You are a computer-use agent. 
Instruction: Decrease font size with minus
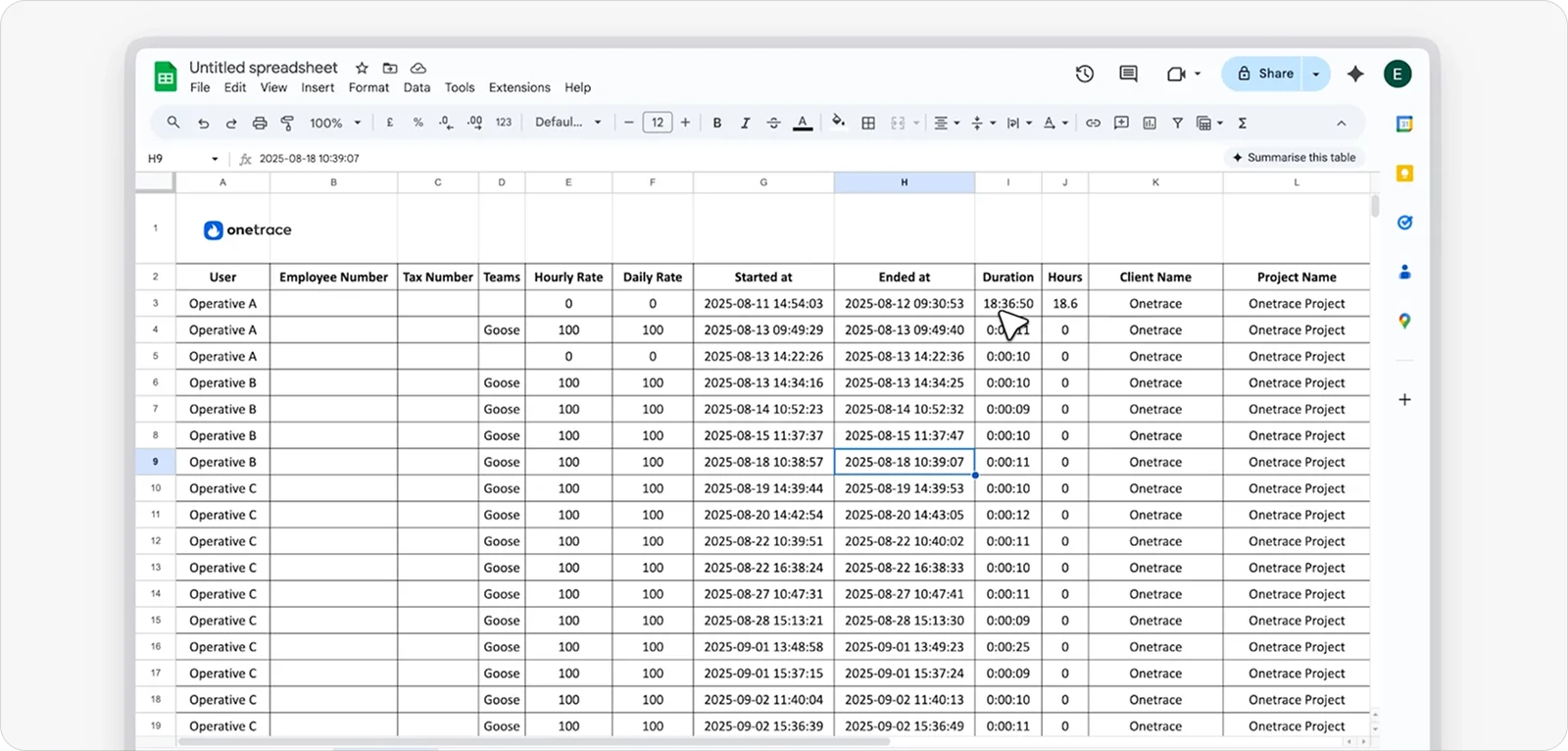click(x=629, y=123)
